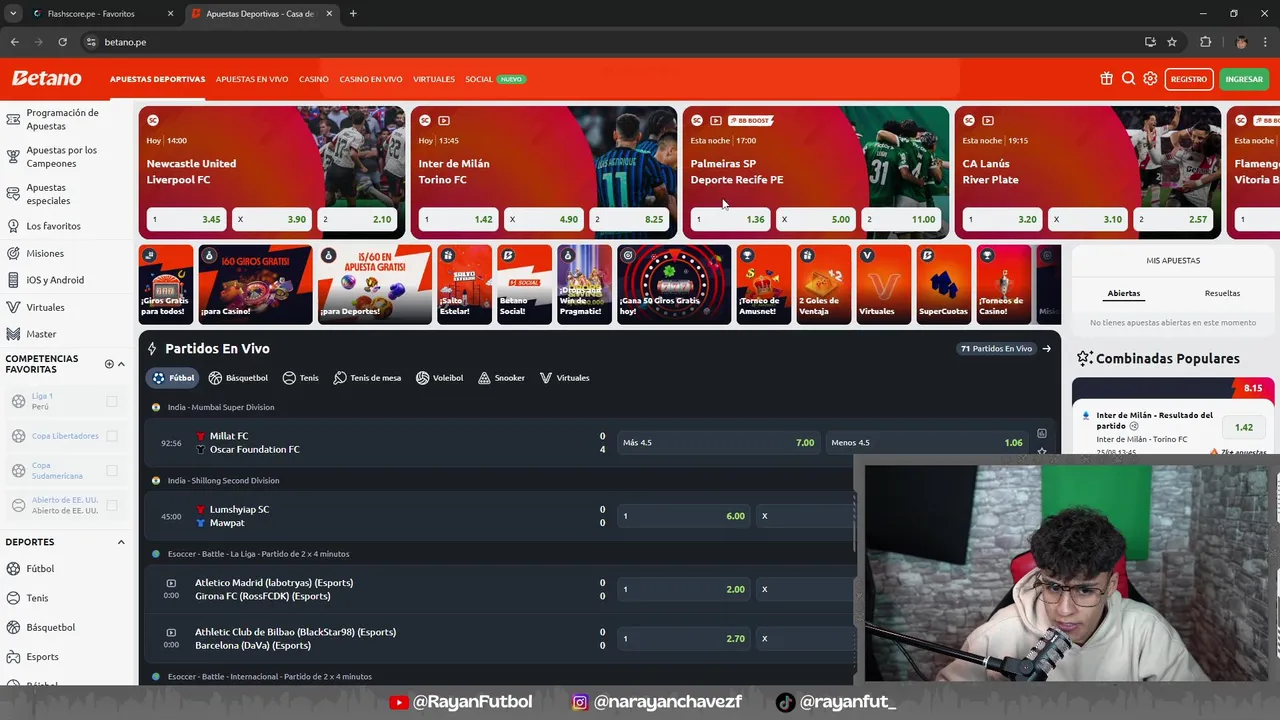Open the gift promotions icon in header

1106,79
